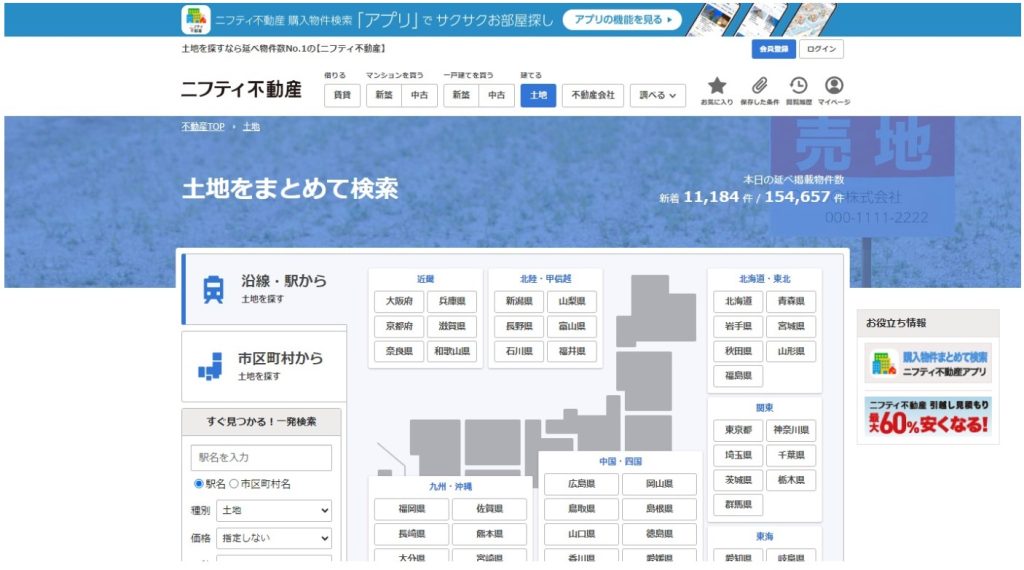Choose 和歌山県 prefecture
1024x570 pixels.
coord(452,351)
